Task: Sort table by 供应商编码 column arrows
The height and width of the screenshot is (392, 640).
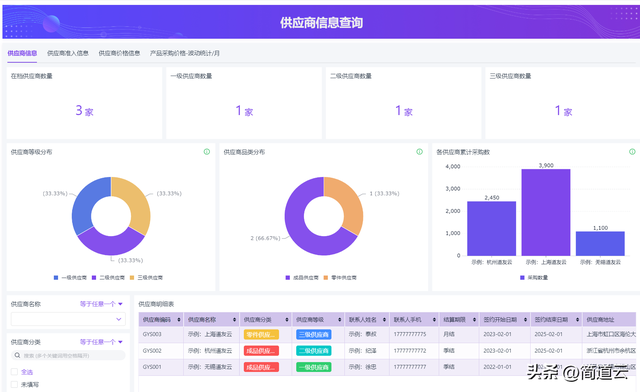Action: click(x=179, y=320)
